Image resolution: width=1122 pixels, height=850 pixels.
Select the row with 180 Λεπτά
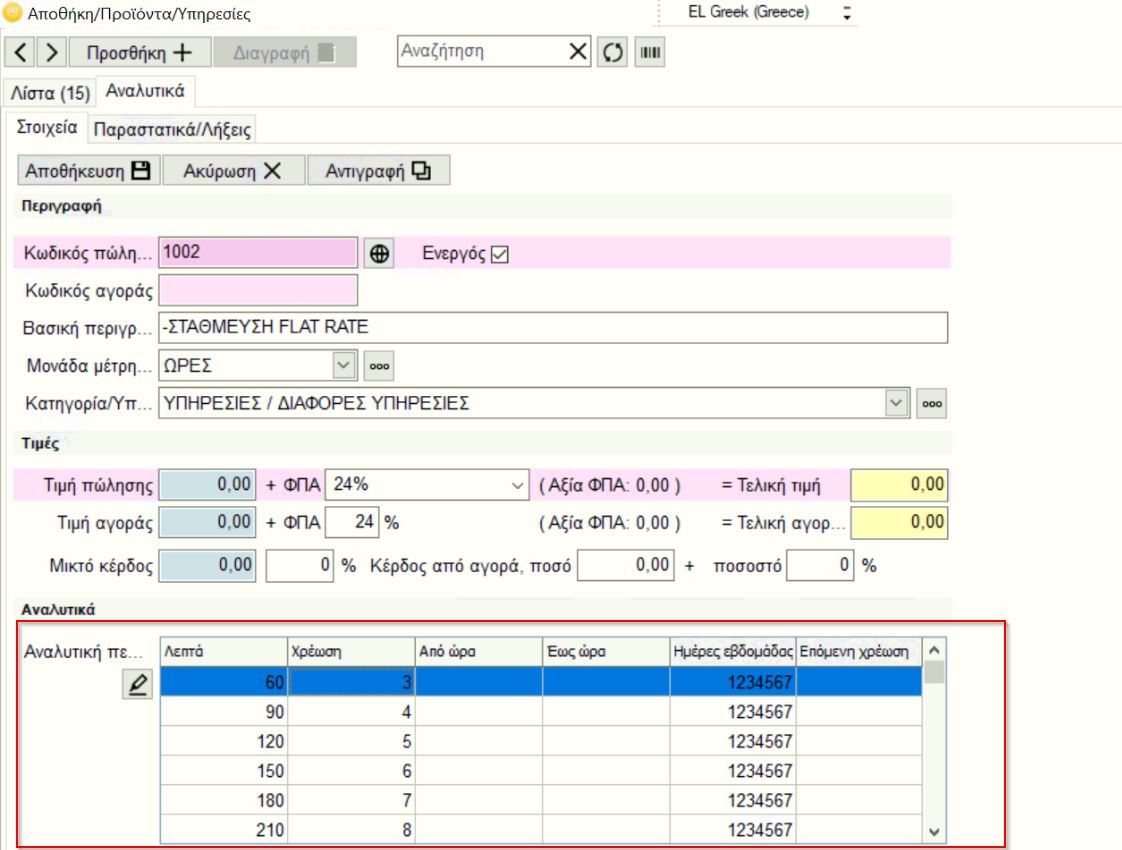pos(541,800)
